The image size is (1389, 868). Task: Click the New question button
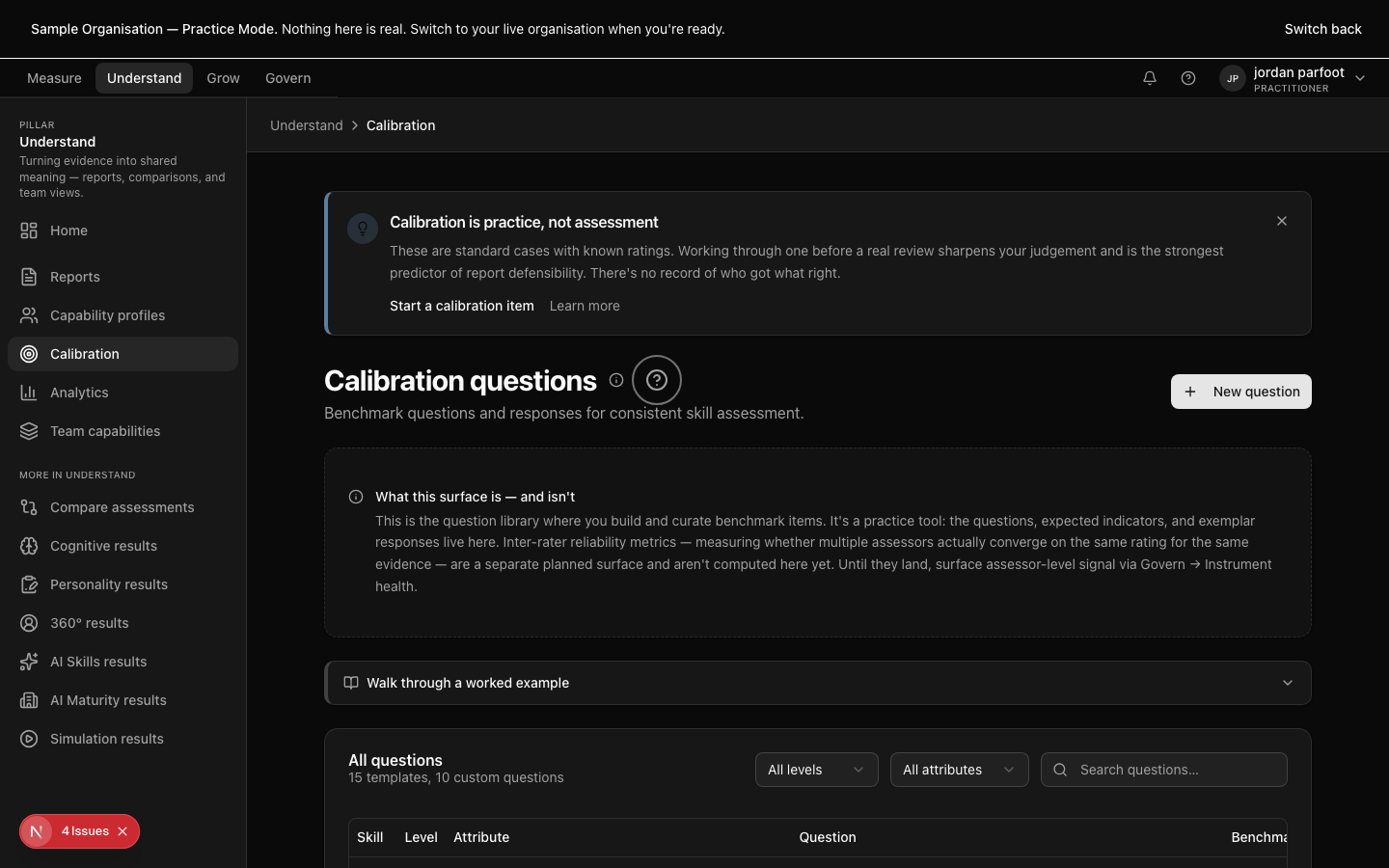point(1240,392)
